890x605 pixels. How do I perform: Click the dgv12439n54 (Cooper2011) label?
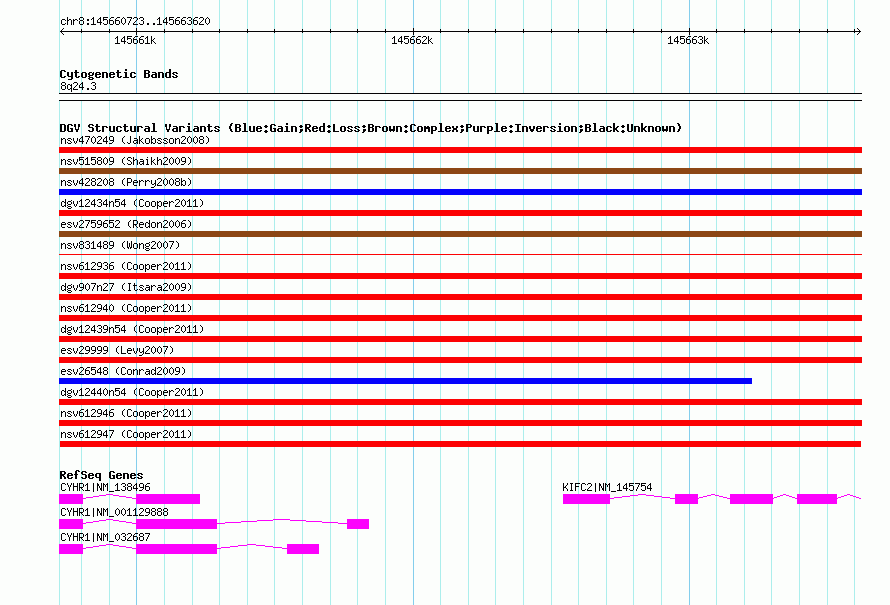(132, 329)
